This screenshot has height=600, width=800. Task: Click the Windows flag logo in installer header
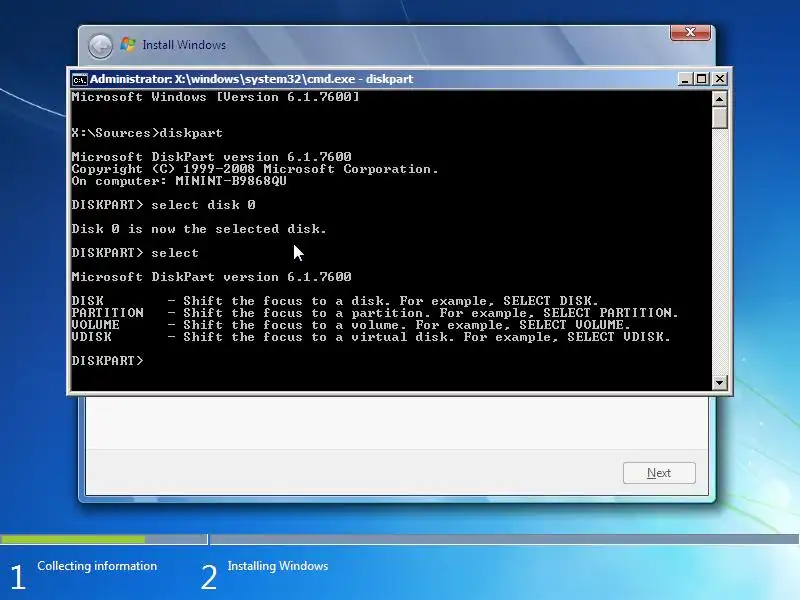point(128,44)
